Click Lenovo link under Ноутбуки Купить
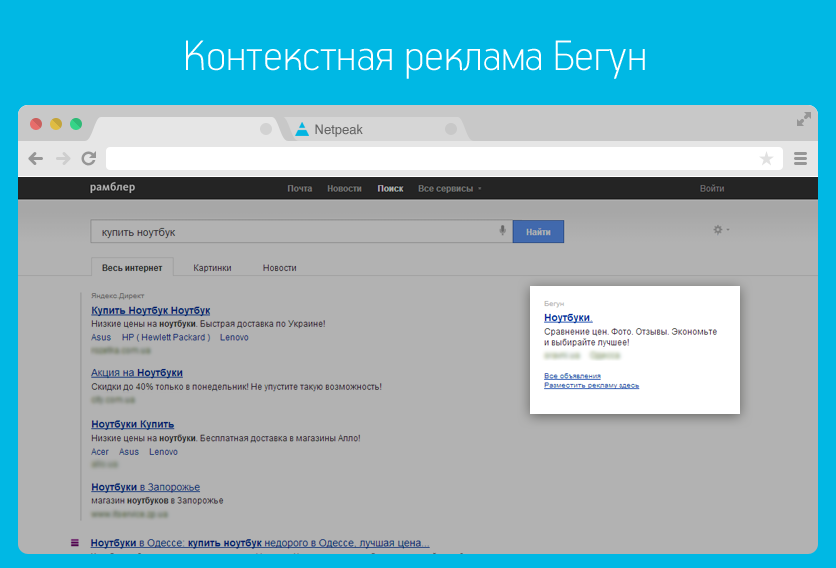Image resolution: width=836 pixels, height=568 pixels. [163, 452]
